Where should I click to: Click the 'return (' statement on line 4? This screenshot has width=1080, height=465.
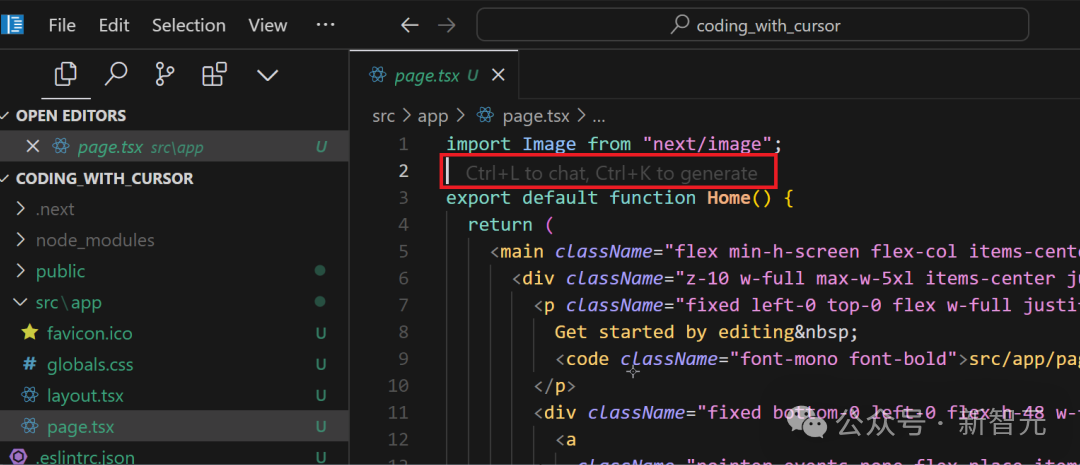coord(510,225)
